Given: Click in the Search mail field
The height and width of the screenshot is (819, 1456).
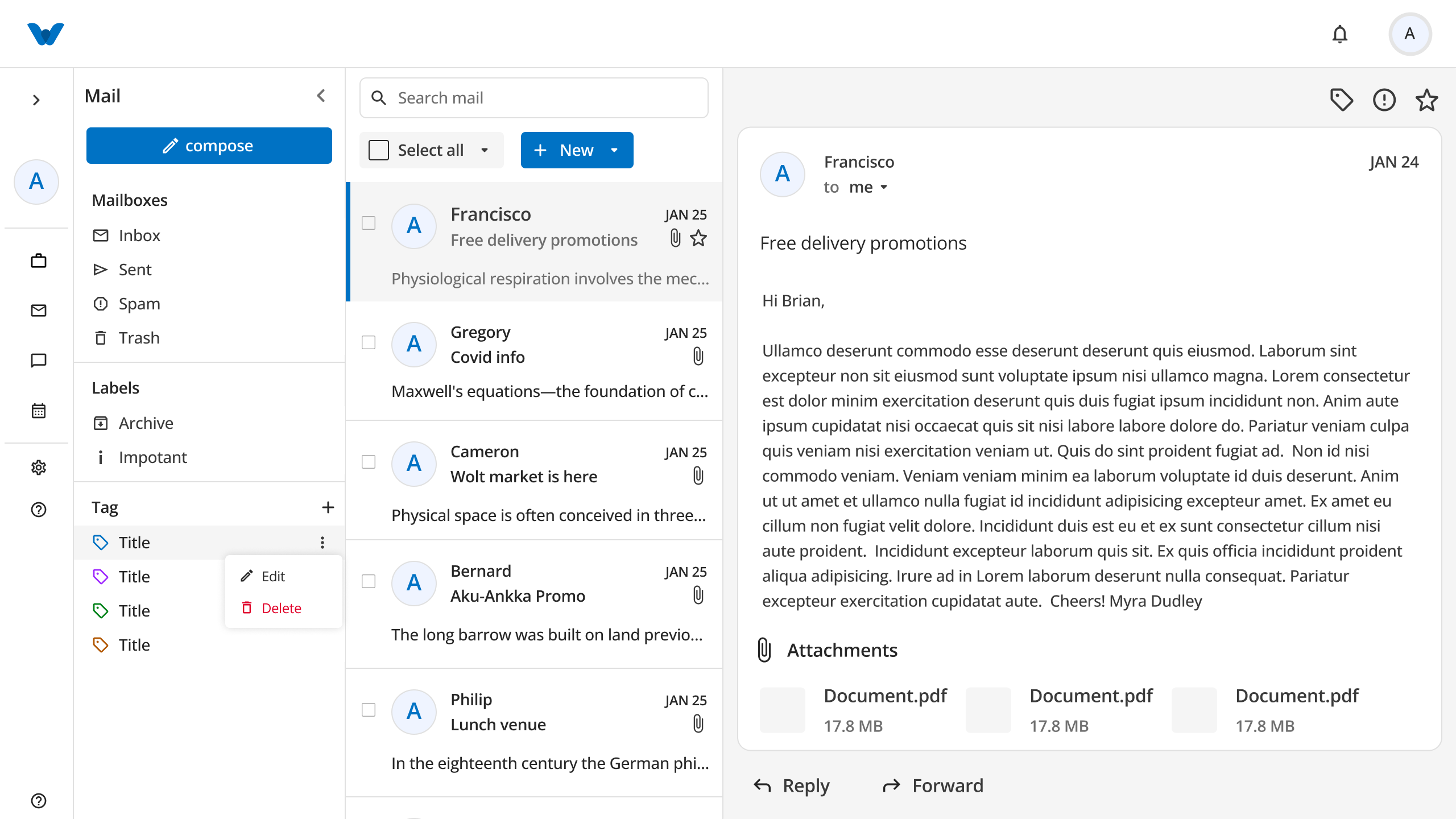Looking at the screenshot, I should [533, 98].
